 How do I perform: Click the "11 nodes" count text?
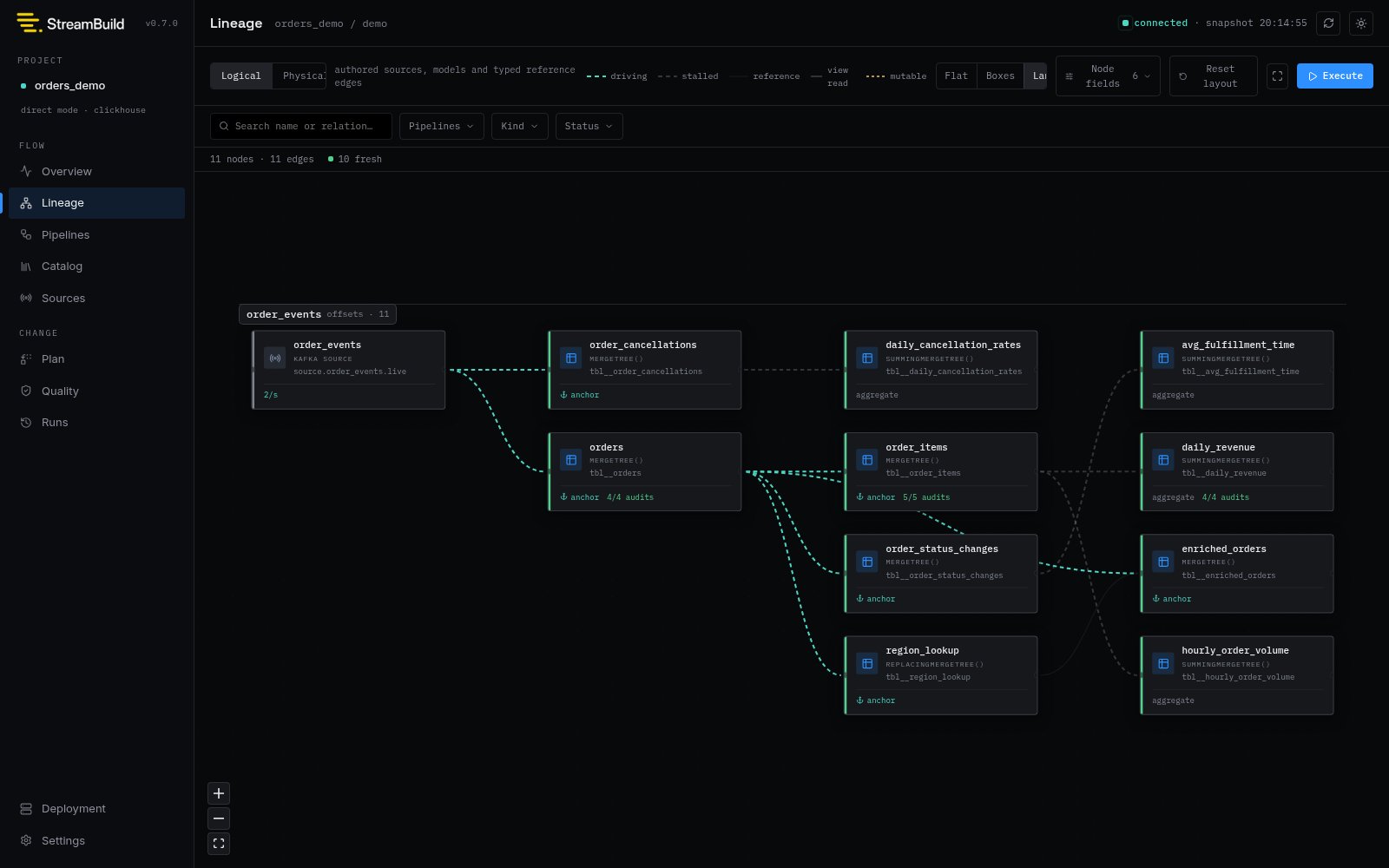232,160
